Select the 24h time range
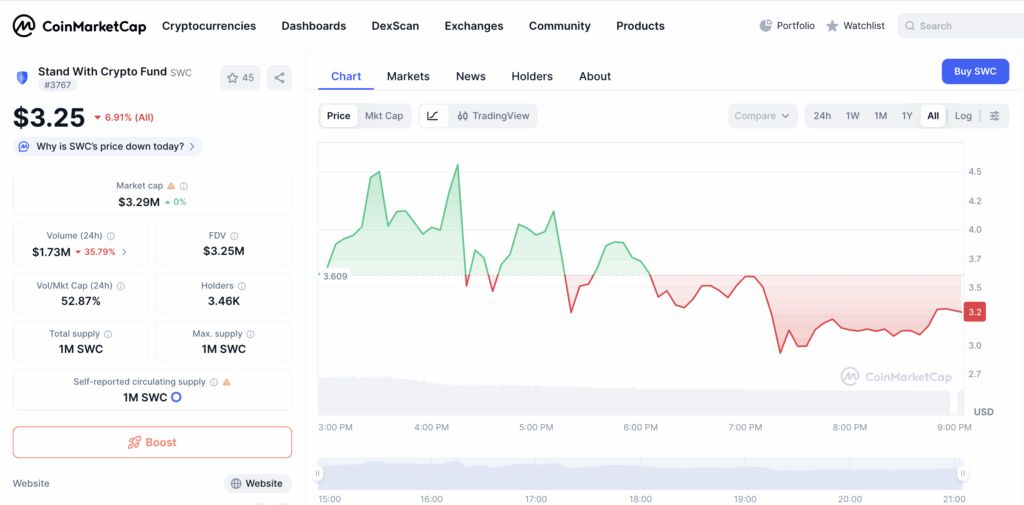Screen dimensions: 1024x505 click(x=822, y=116)
